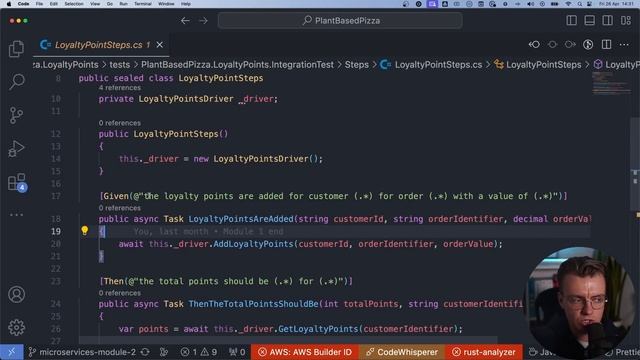Click the volume icon in macOS menu bar
The image size is (640, 360).
pos(530,4)
